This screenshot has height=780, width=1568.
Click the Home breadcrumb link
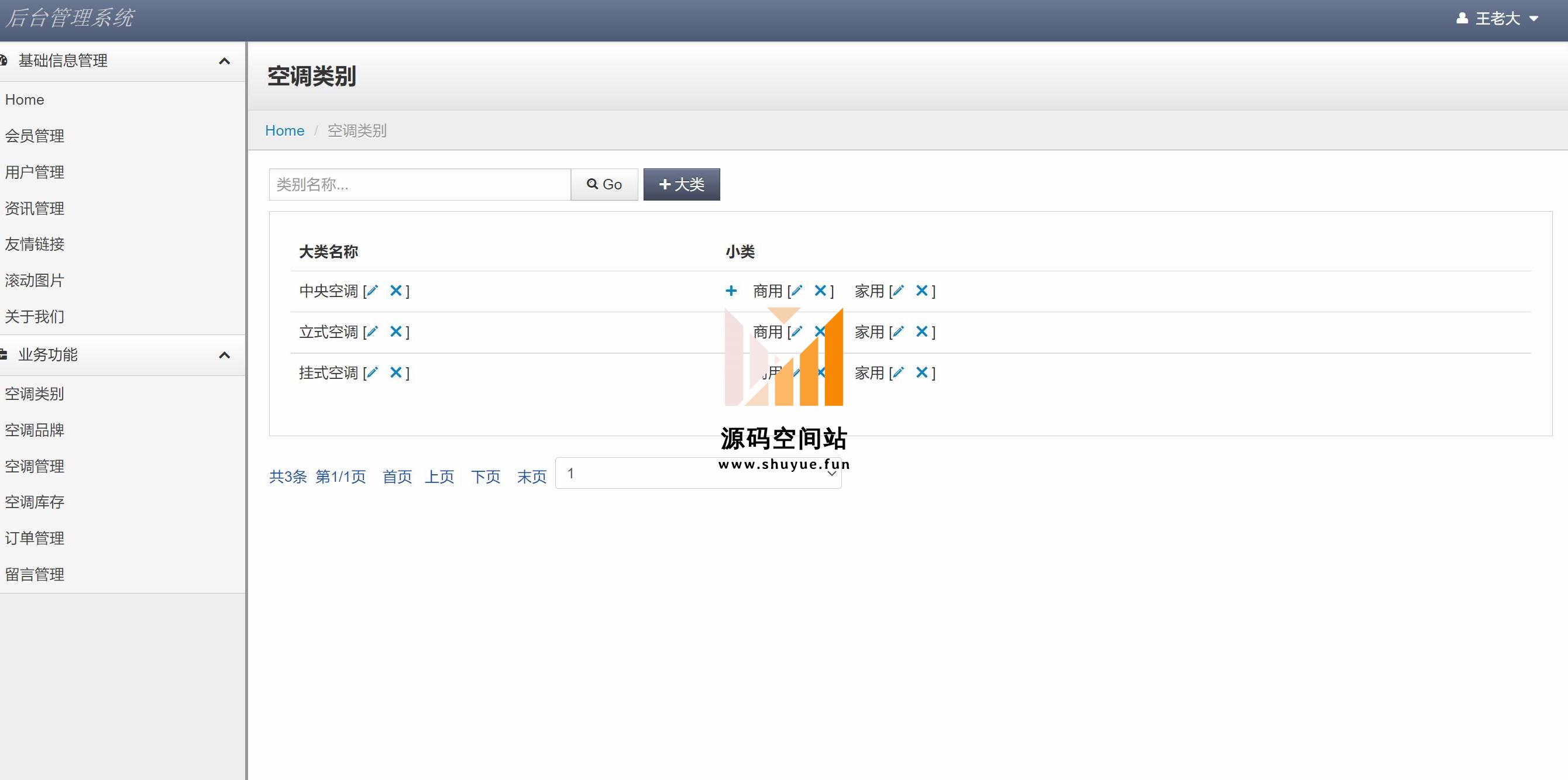coord(285,131)
